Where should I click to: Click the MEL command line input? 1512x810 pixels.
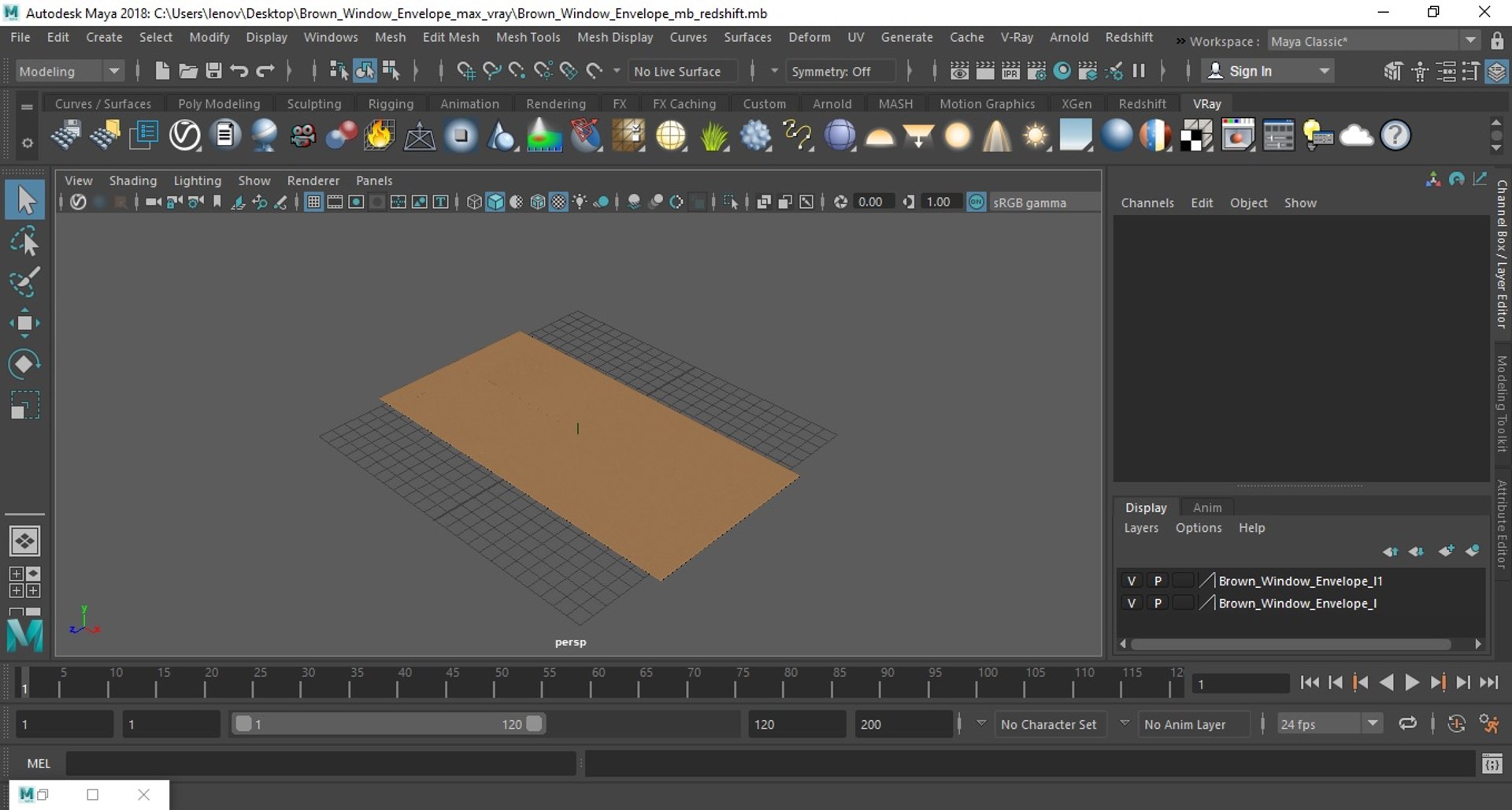[321, 764]
